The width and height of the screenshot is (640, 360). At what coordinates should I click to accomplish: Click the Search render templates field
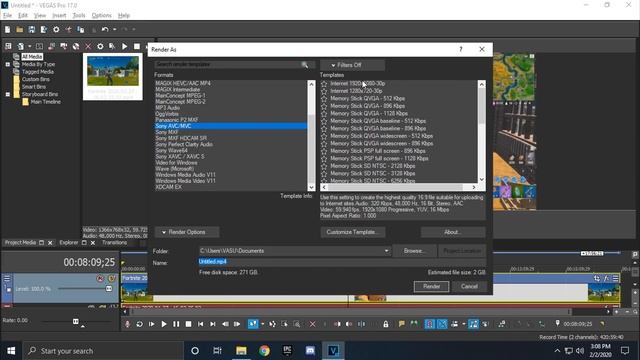[229, 64]
